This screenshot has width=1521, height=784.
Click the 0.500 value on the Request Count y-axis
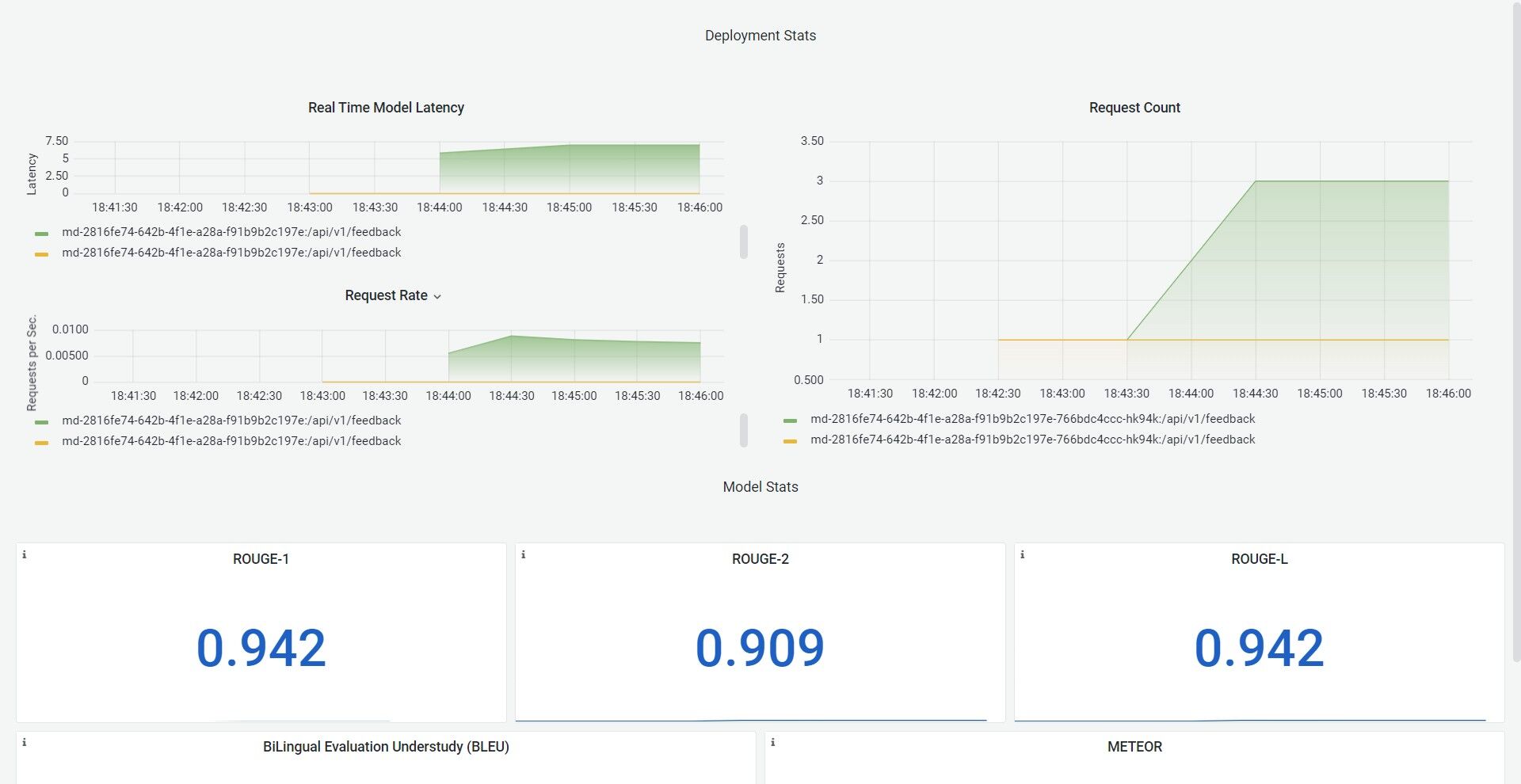coord(809,380)
